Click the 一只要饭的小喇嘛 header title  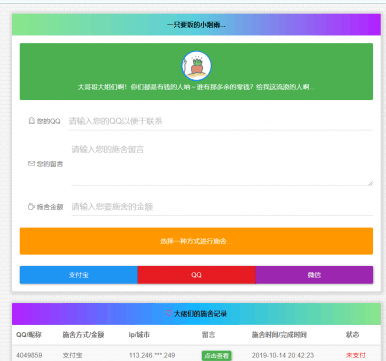coord(196,25)
